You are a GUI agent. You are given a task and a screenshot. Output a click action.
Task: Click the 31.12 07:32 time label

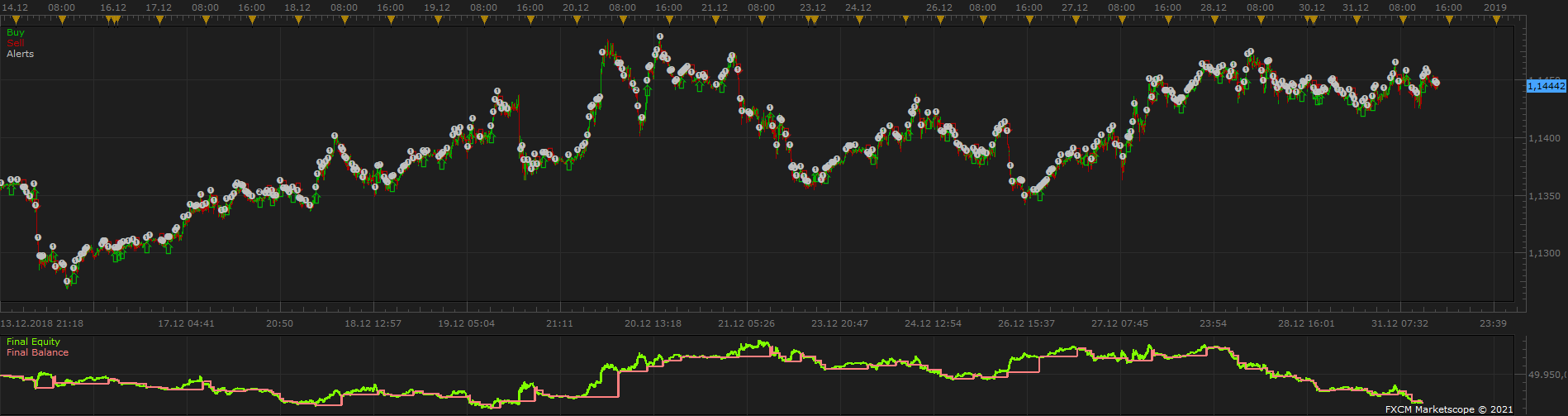point(1399,323)
